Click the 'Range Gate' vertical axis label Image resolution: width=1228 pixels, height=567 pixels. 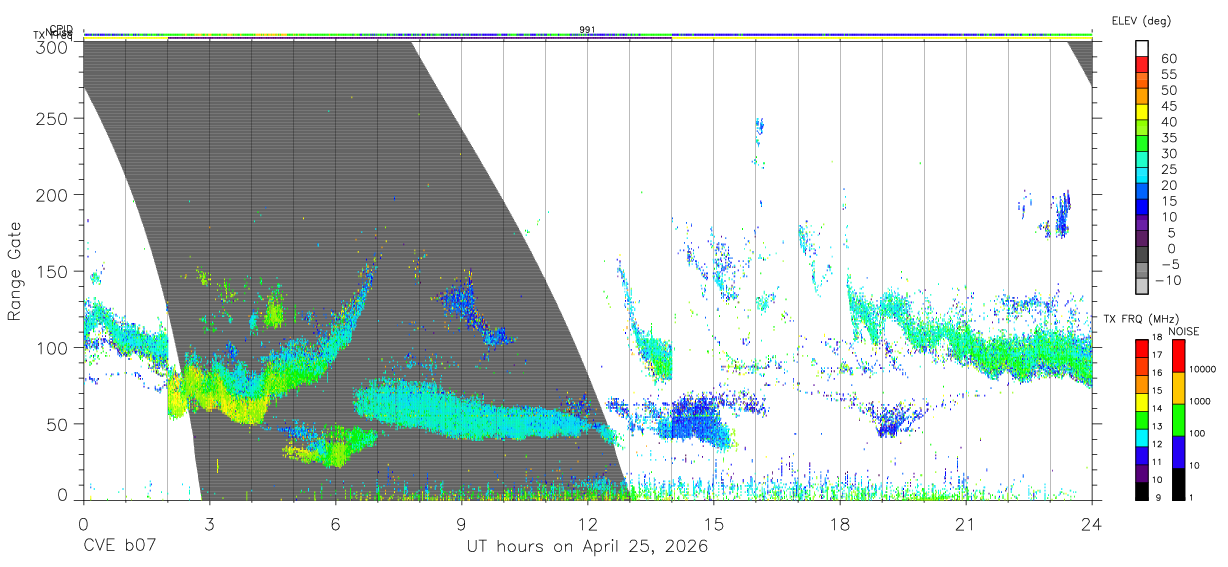click(x=16, y=271)
